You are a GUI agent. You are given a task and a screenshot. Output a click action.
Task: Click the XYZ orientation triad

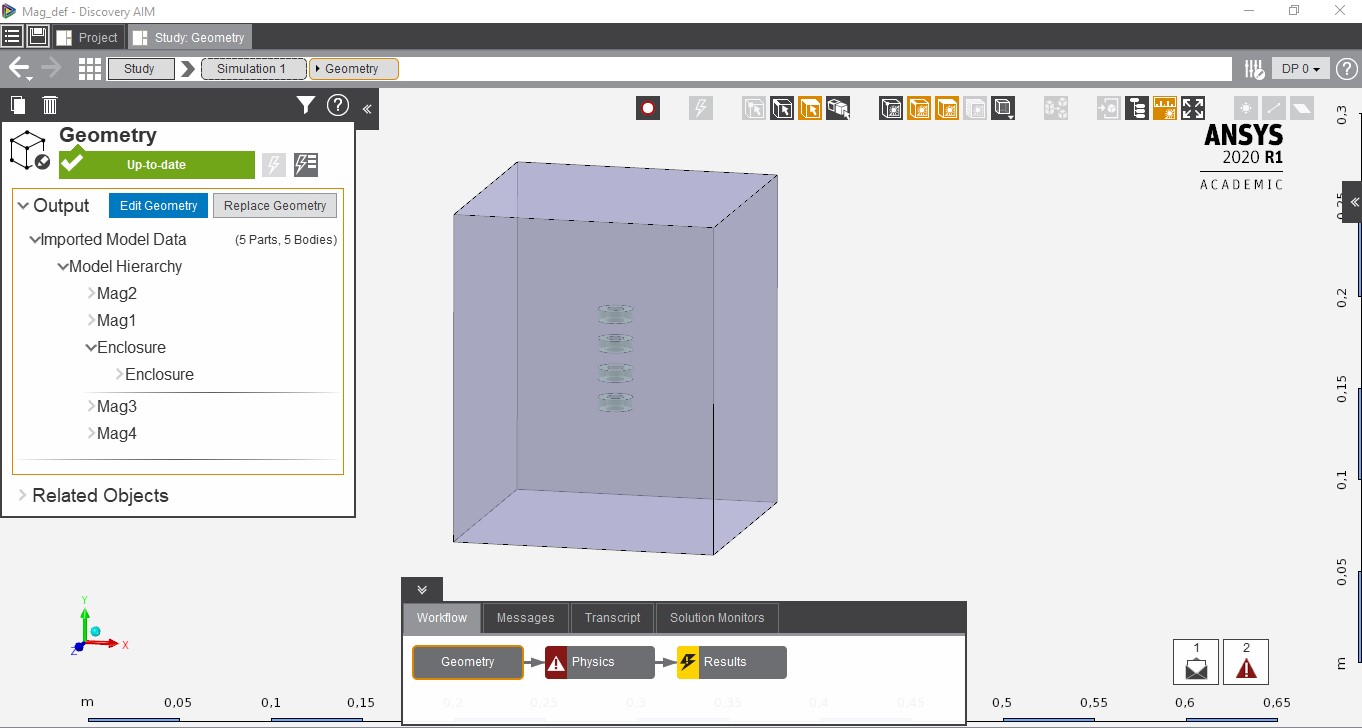click(96, 628)
